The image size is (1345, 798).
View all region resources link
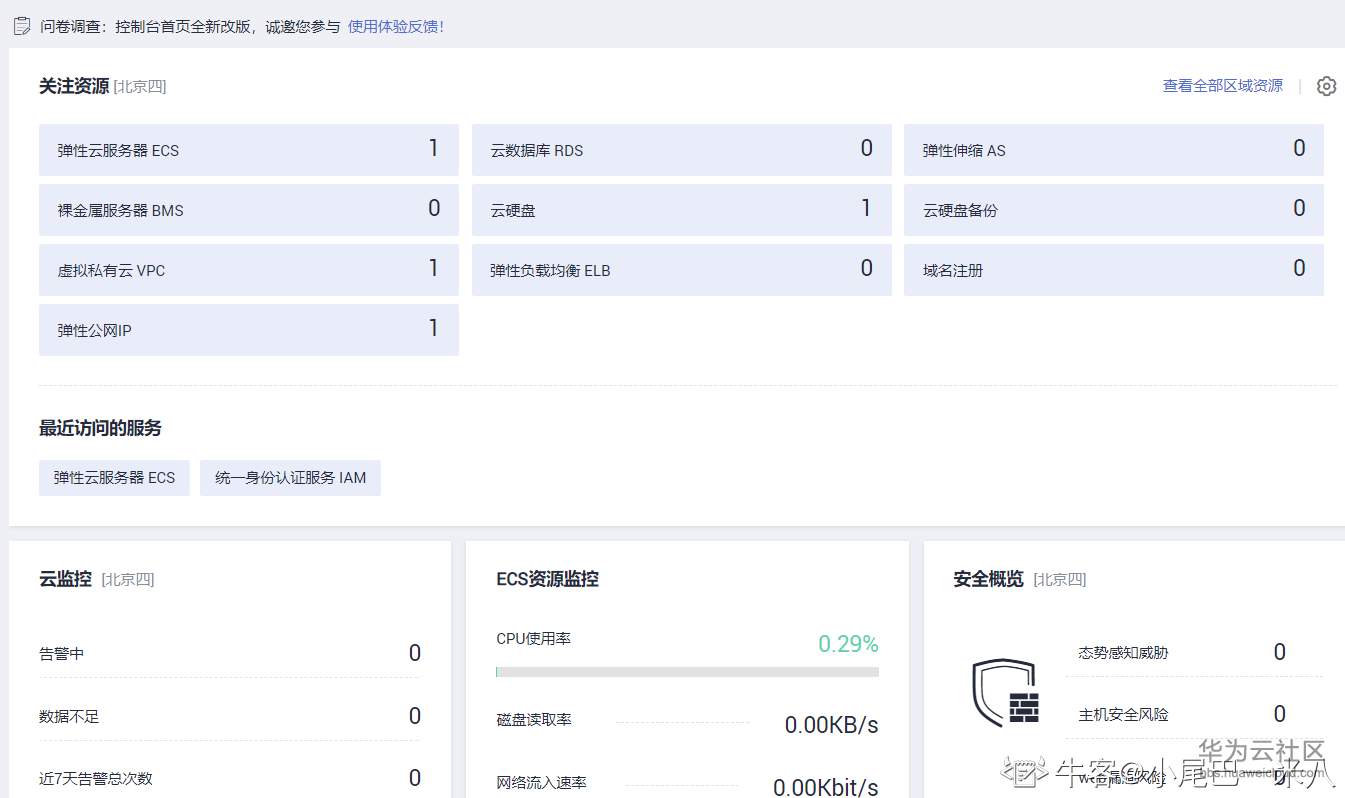point(1222,86)
